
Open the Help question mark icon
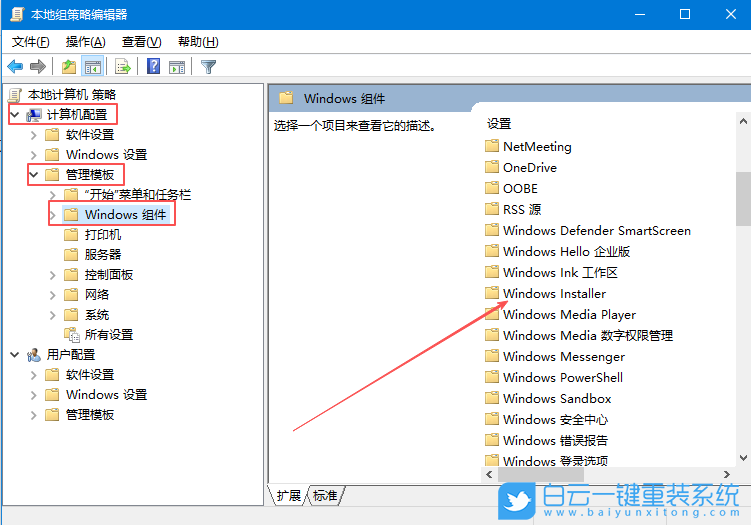tap(153, 66)
